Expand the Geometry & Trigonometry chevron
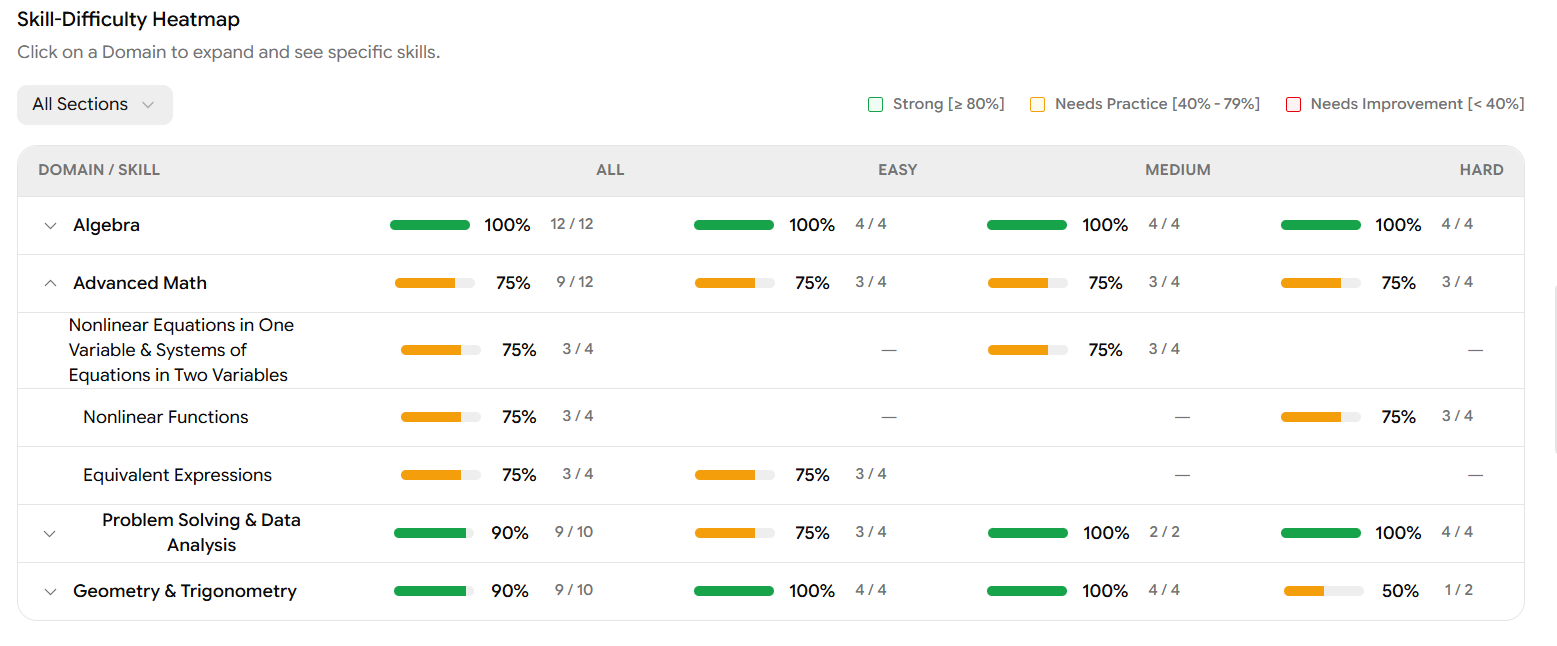This screenshot has height=646, width=1557. click(x=50, y=592)
